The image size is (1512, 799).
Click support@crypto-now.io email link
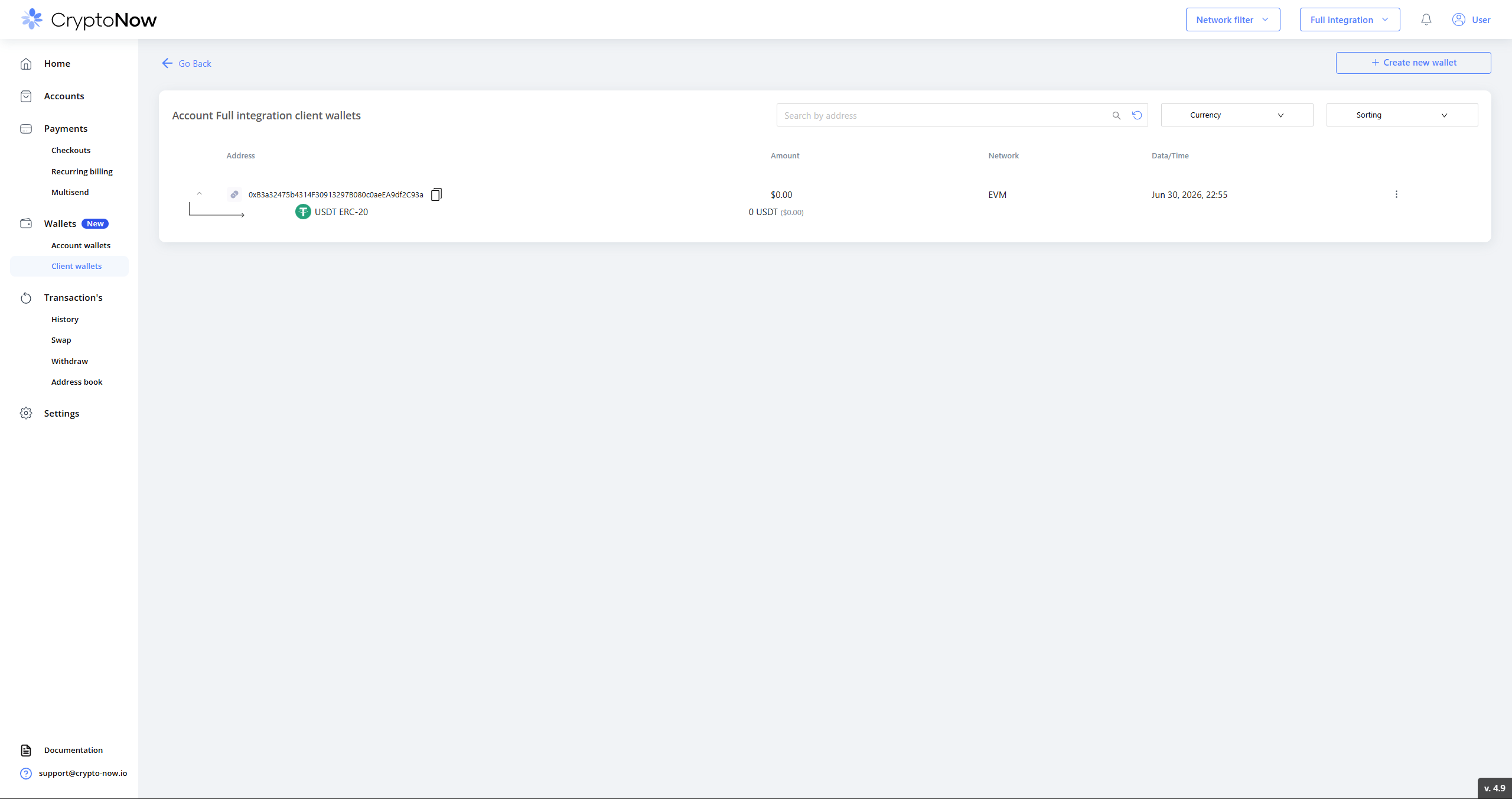click(83, 773)
